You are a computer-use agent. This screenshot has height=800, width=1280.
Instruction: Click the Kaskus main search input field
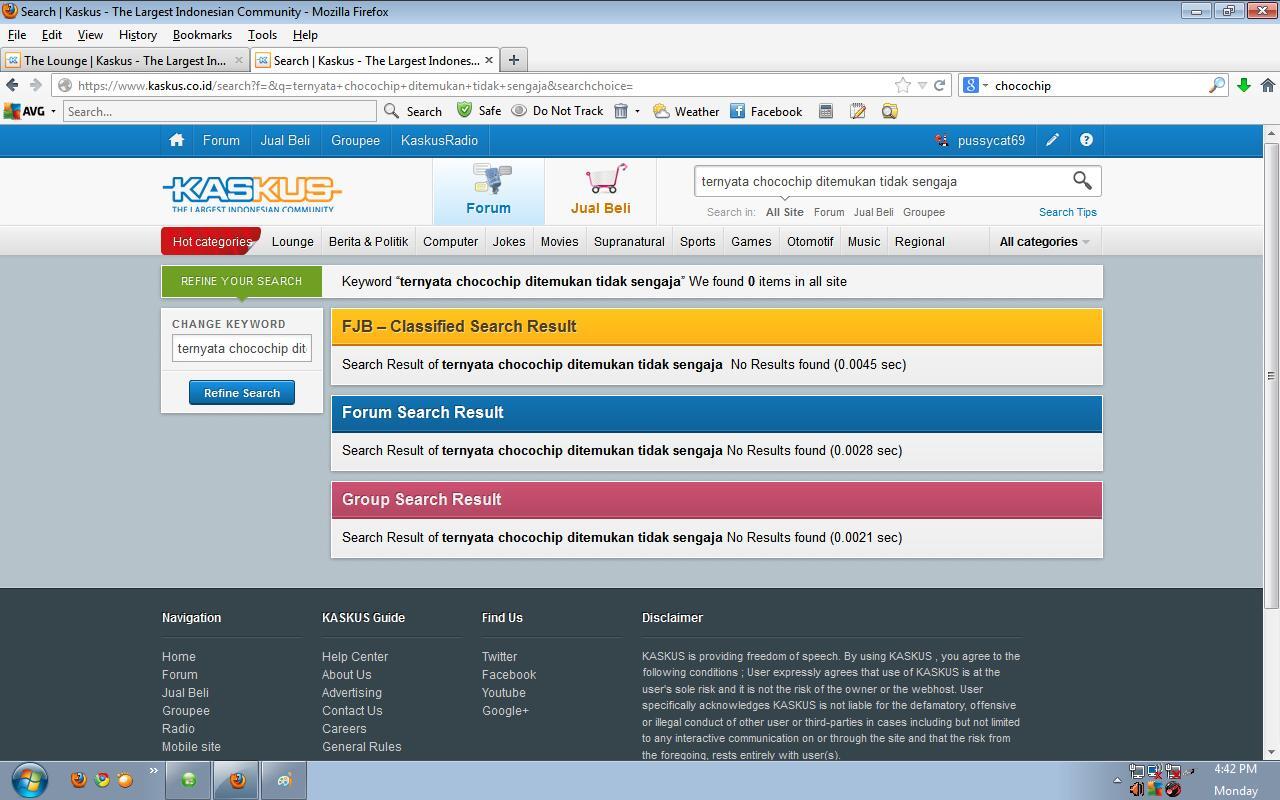click(x=880, y=181)
